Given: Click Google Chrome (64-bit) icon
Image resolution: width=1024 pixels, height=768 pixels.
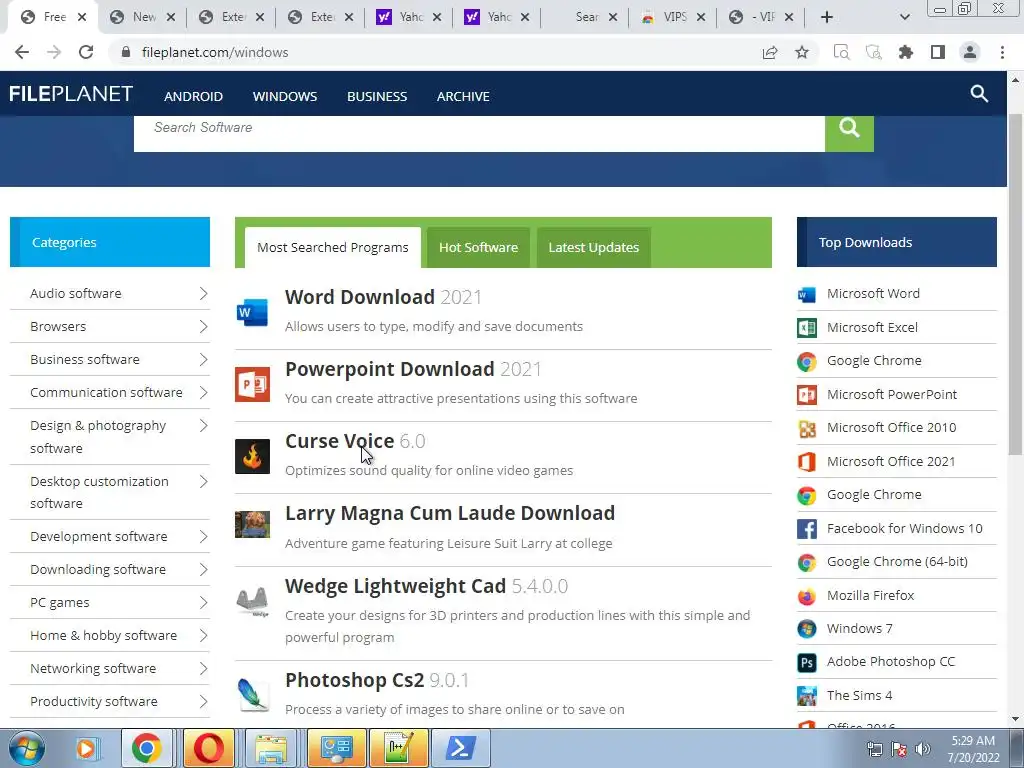Looking at the screenshot, I should tap(807, 562).
